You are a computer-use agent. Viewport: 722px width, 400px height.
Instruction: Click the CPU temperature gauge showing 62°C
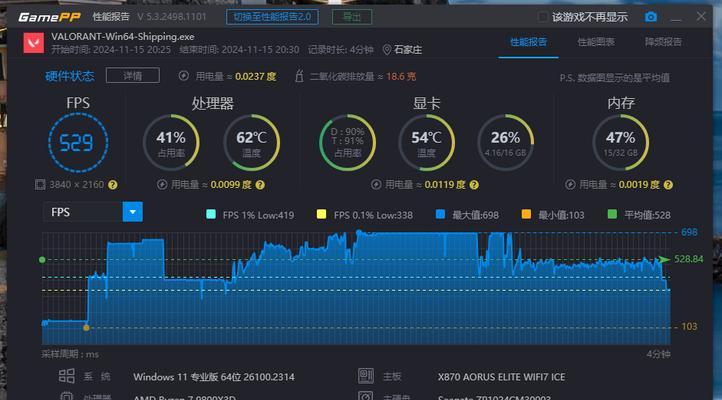pos(251,143)
